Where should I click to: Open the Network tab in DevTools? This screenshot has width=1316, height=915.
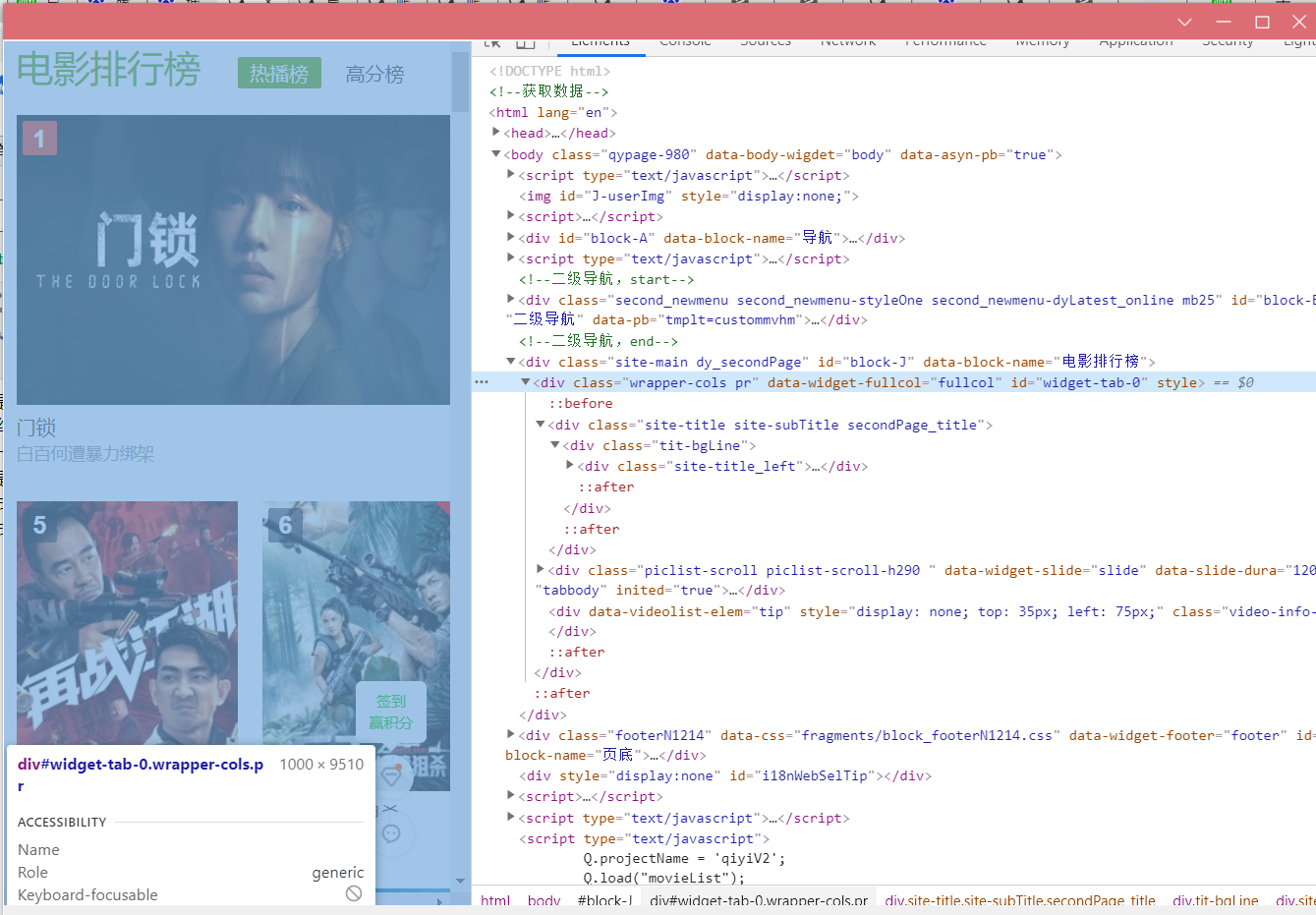pyautogui.click(x=848, y=43)
